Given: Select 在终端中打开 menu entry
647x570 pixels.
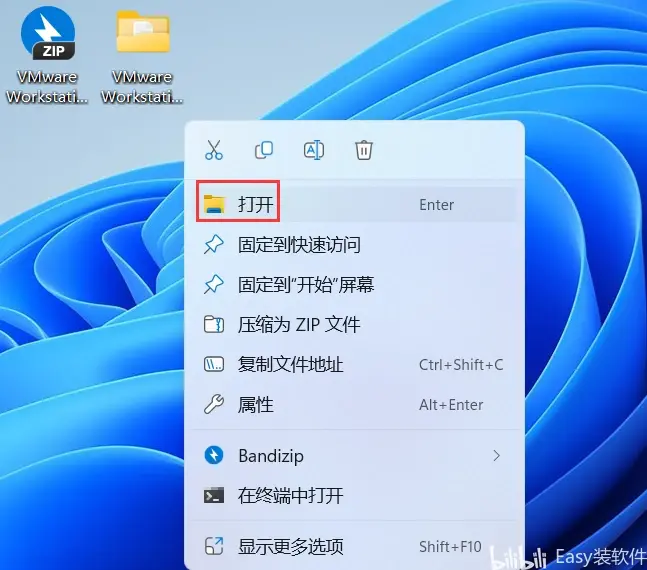Looking at the screenshot, I should (355, 496).
